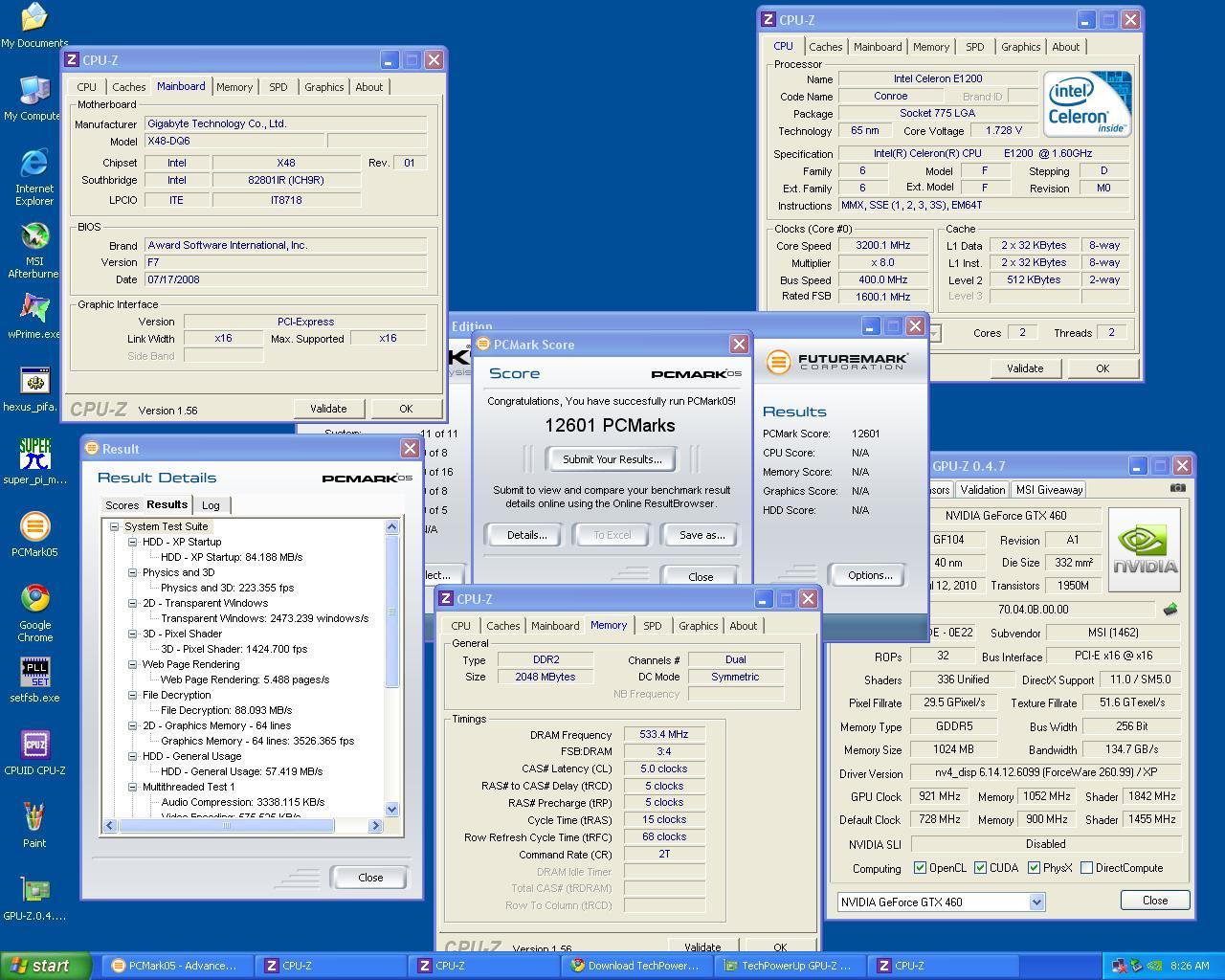Launch the CPUID CPU-Z desktop shortcut
1225x980 pixels.
(34, 753)
